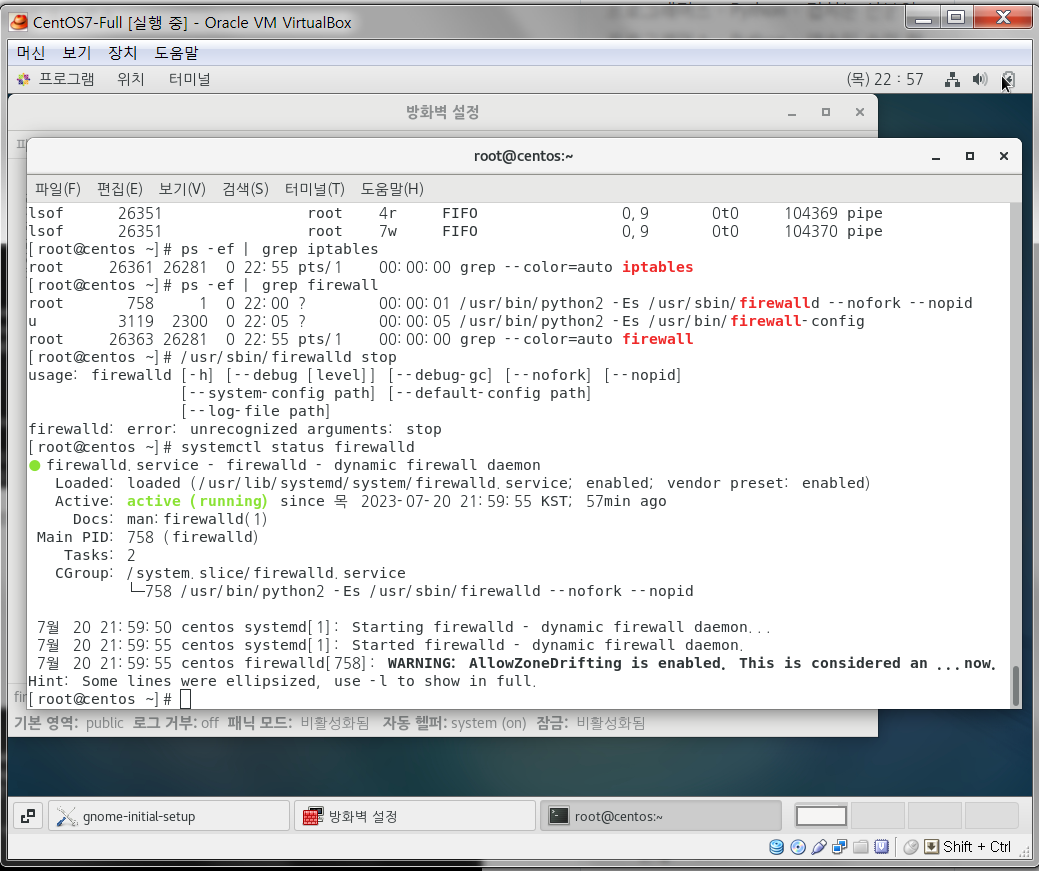Click the mouse integration indicator icon
This screenshot has height=871, width=1039.
[x=911, y=846]
